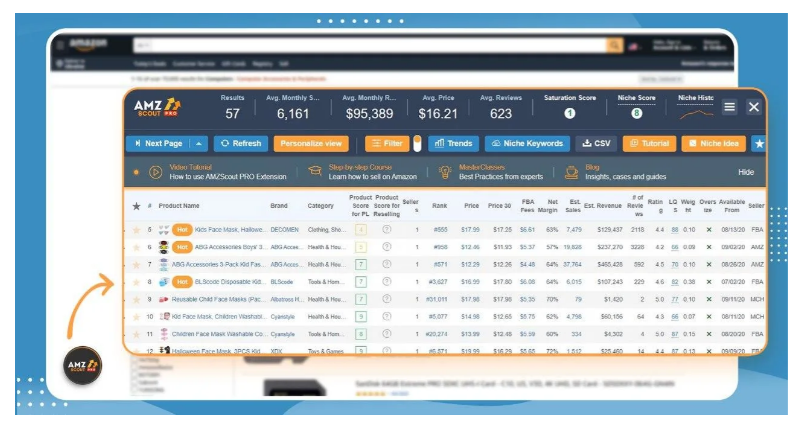Screen dimensions: 803x432
Task: Click resell score question icon in row 10
Action: click(387, 316)
